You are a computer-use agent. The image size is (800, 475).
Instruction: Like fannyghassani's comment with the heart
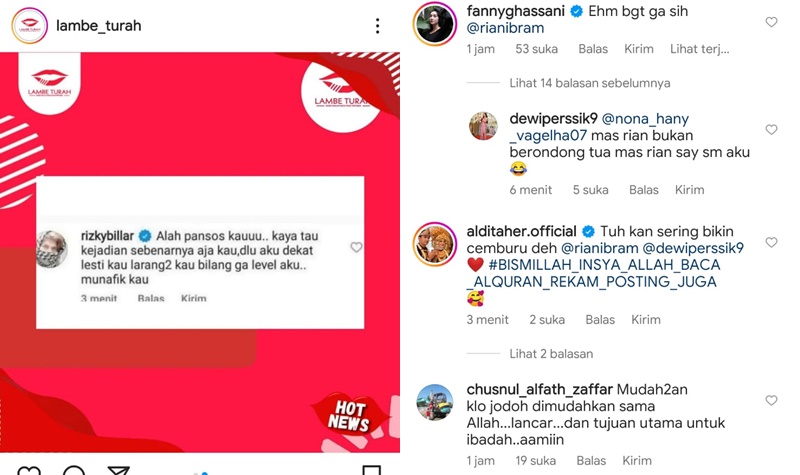771,22
